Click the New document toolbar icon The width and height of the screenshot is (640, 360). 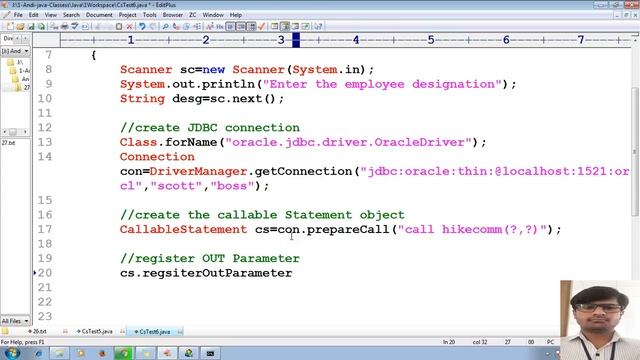pos(10,27)
